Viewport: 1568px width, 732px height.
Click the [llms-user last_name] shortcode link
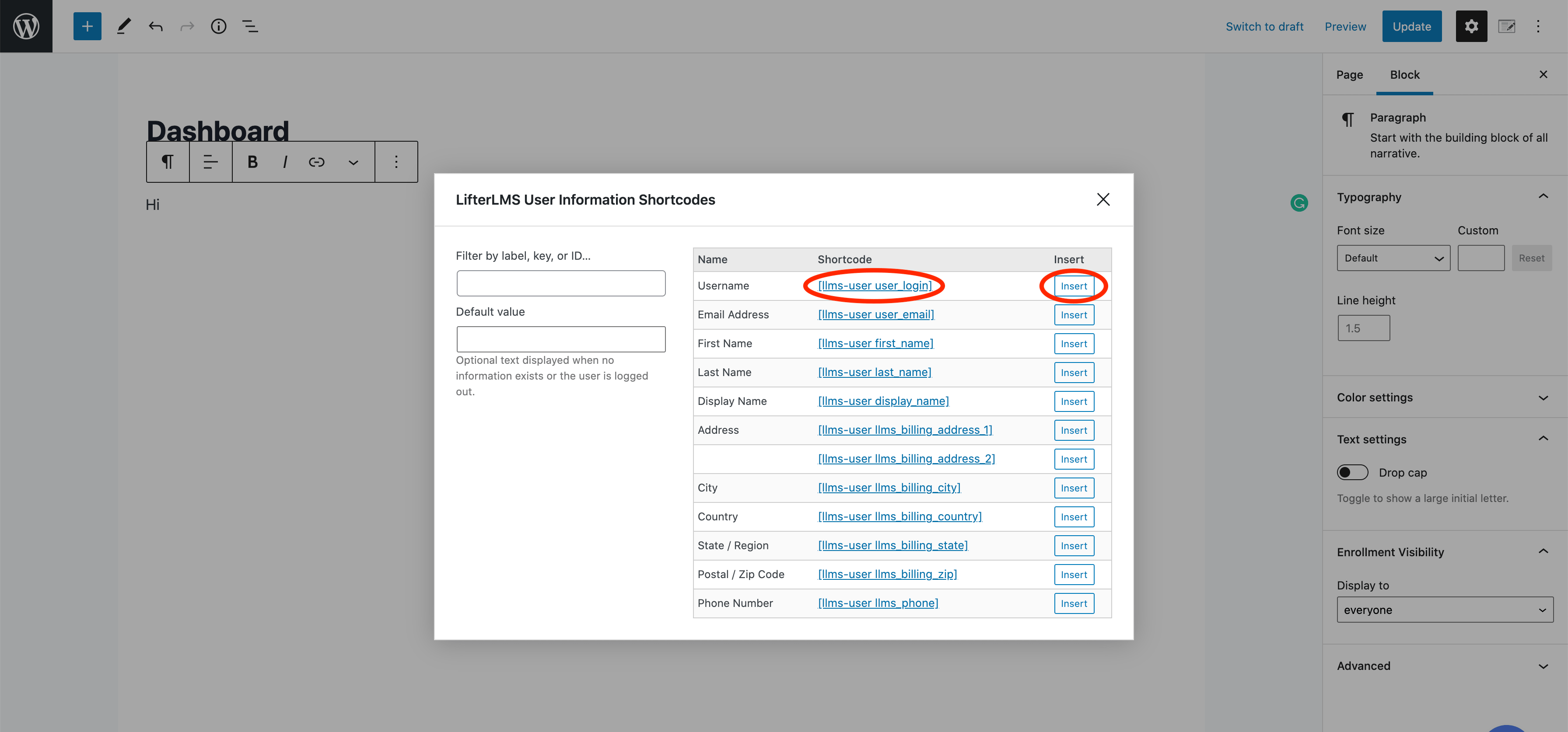pos(875,373)
